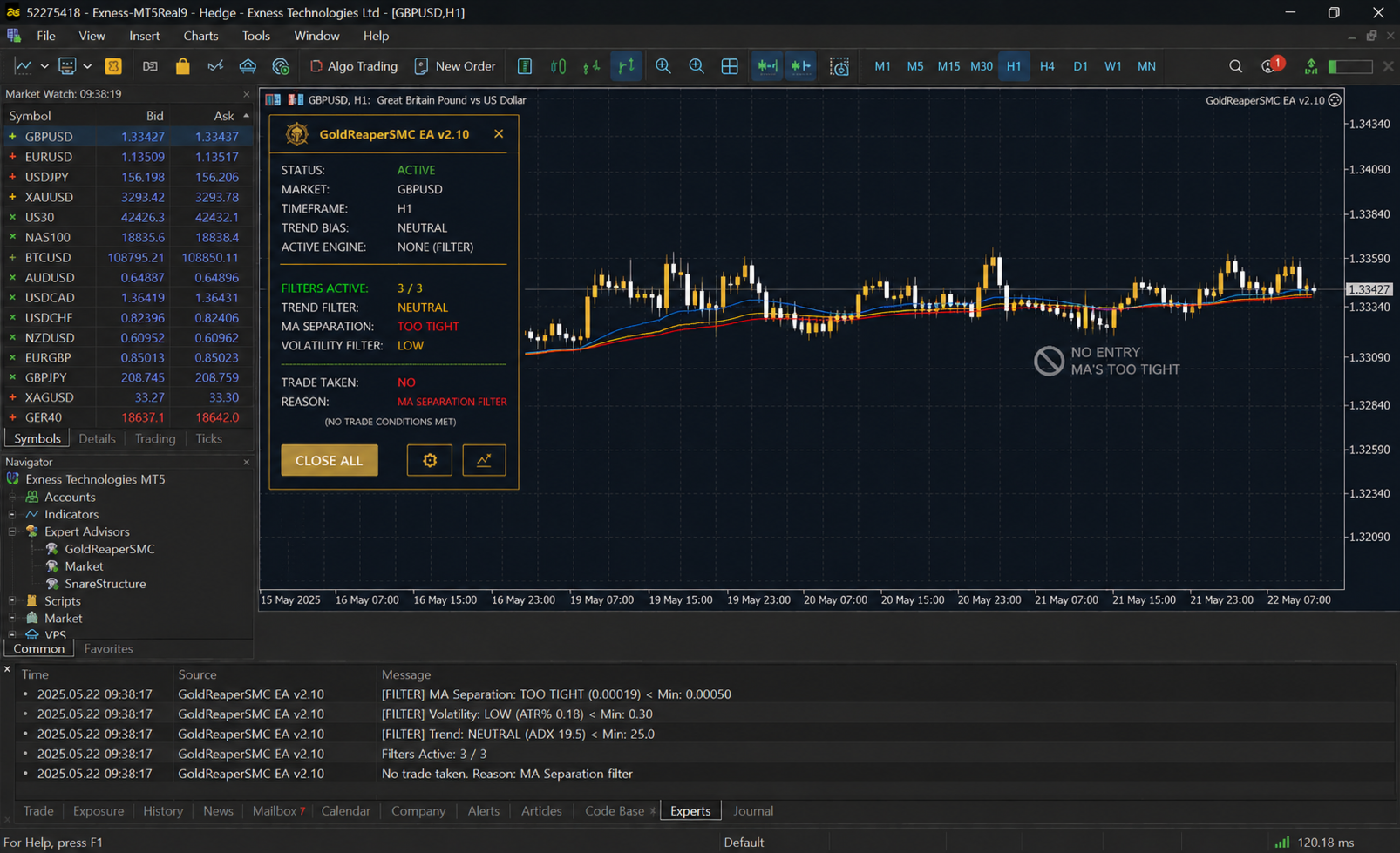Image resolution: width=1400 pixels, height=853 pixels.
Task: Toggle chart shift button
Action: [x=801, y=66]
